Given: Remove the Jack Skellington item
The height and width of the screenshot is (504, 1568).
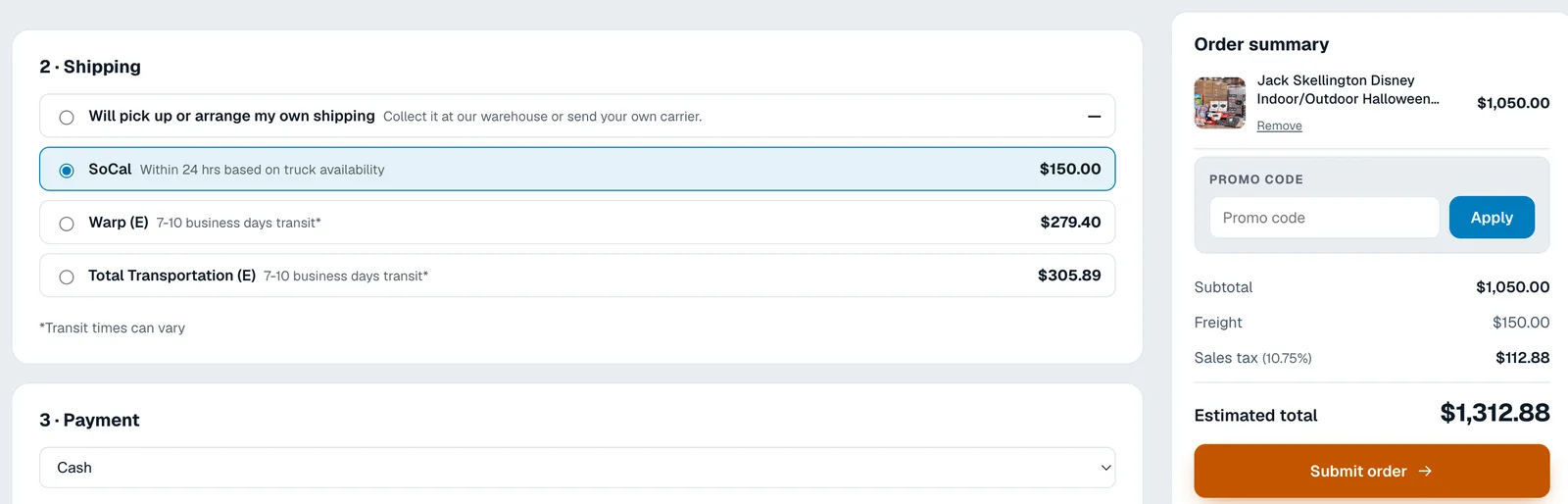Looking at the screenshot, I should click(1279, 126).
